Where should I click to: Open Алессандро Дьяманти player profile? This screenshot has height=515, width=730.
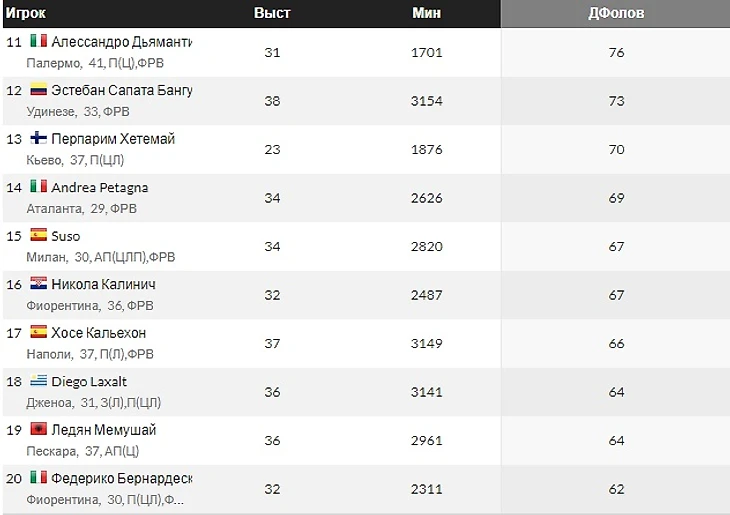tap(122, 42)
